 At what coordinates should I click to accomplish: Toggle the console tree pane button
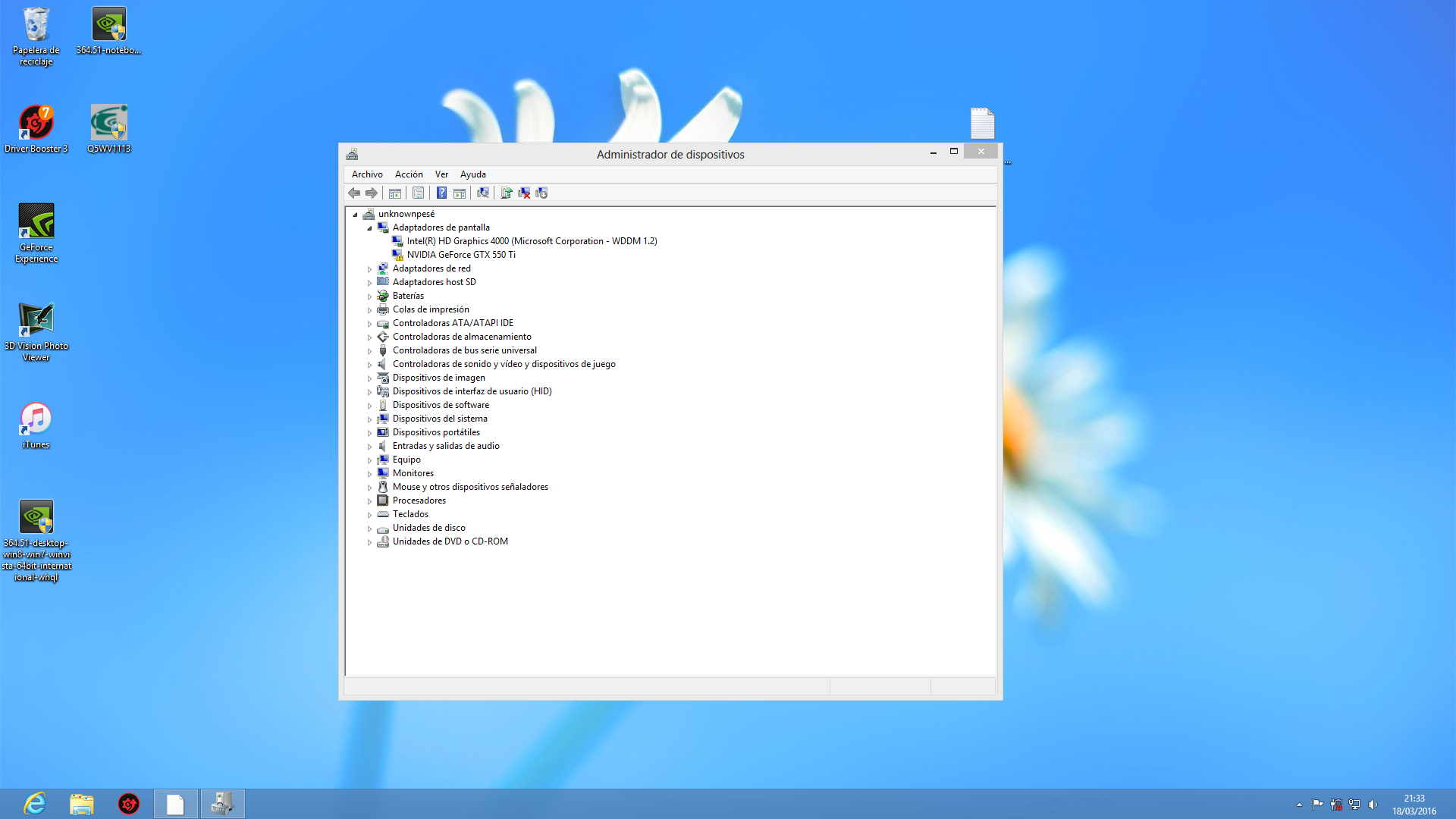coord(395,193)
